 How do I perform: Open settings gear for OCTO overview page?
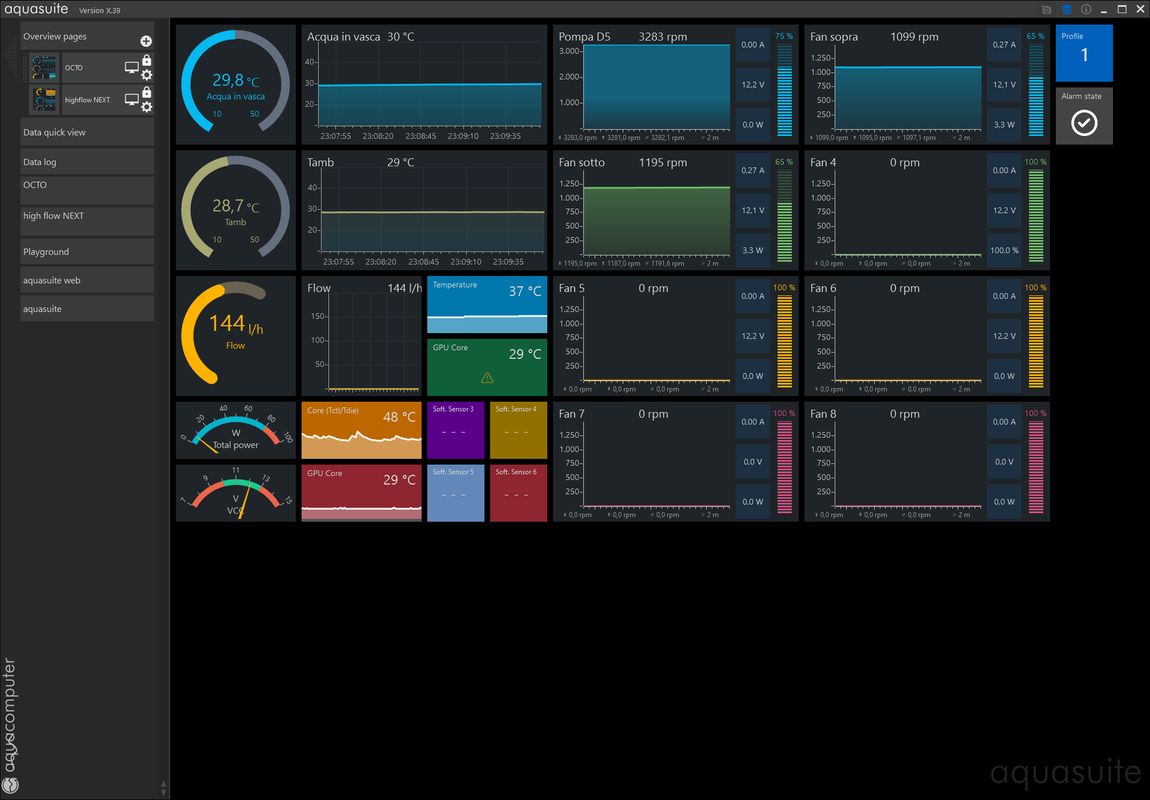click(x=147, y=75)
